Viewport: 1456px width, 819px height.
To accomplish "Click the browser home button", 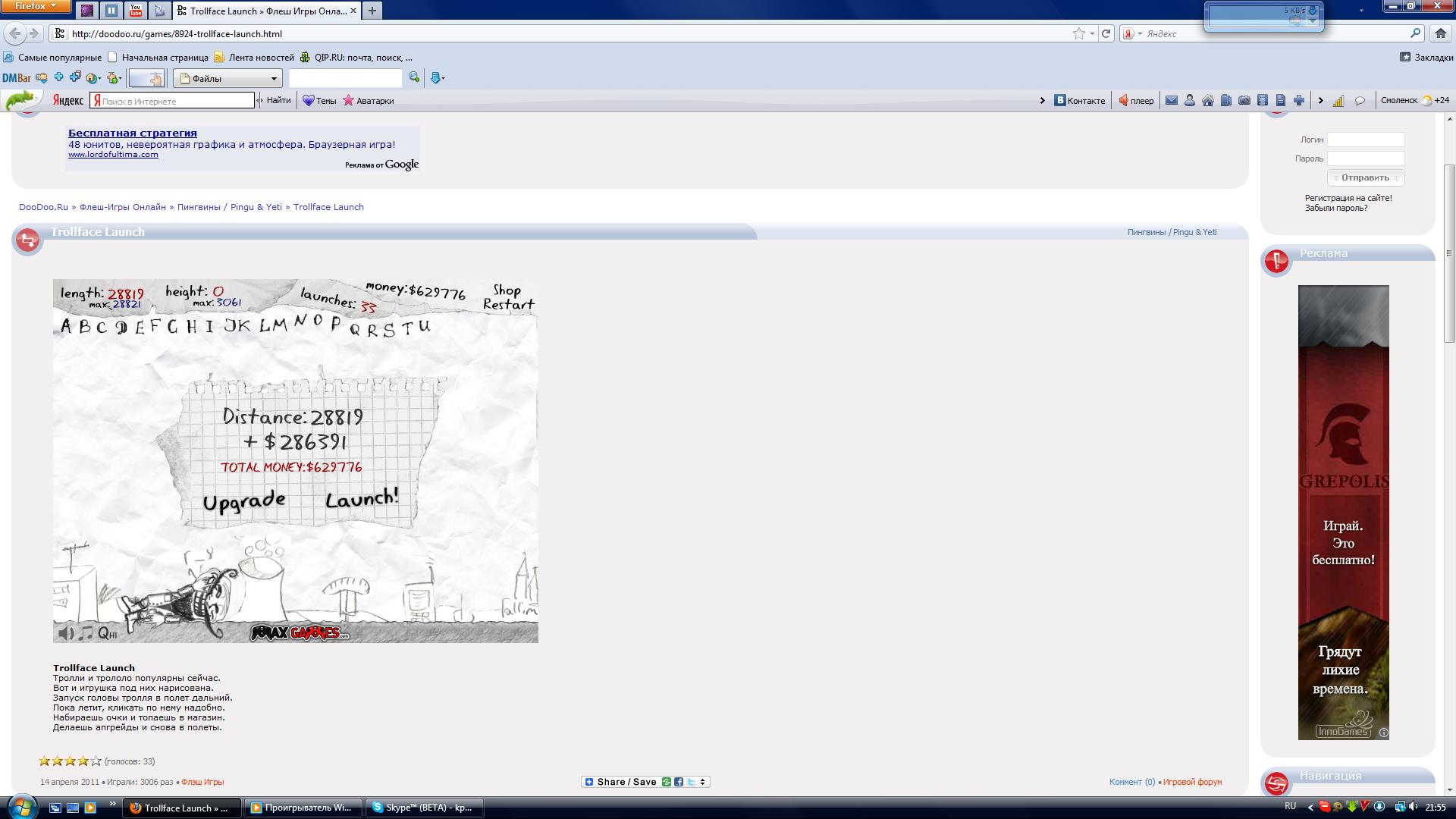I will pos(1440,33).
